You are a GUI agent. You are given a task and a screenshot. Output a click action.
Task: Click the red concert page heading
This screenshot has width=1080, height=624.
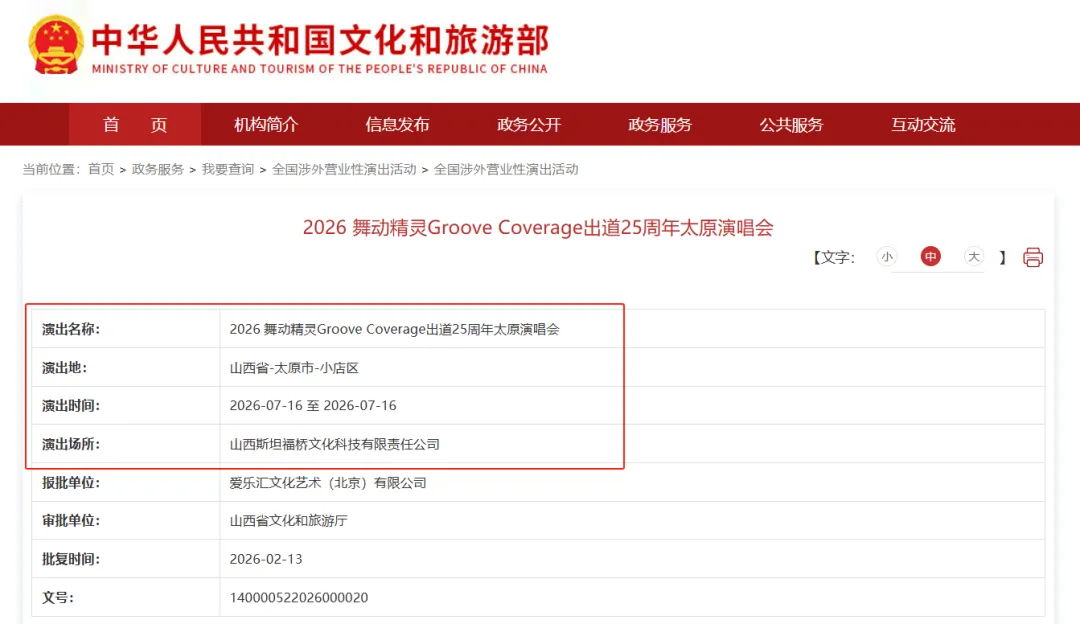point(538,228)
